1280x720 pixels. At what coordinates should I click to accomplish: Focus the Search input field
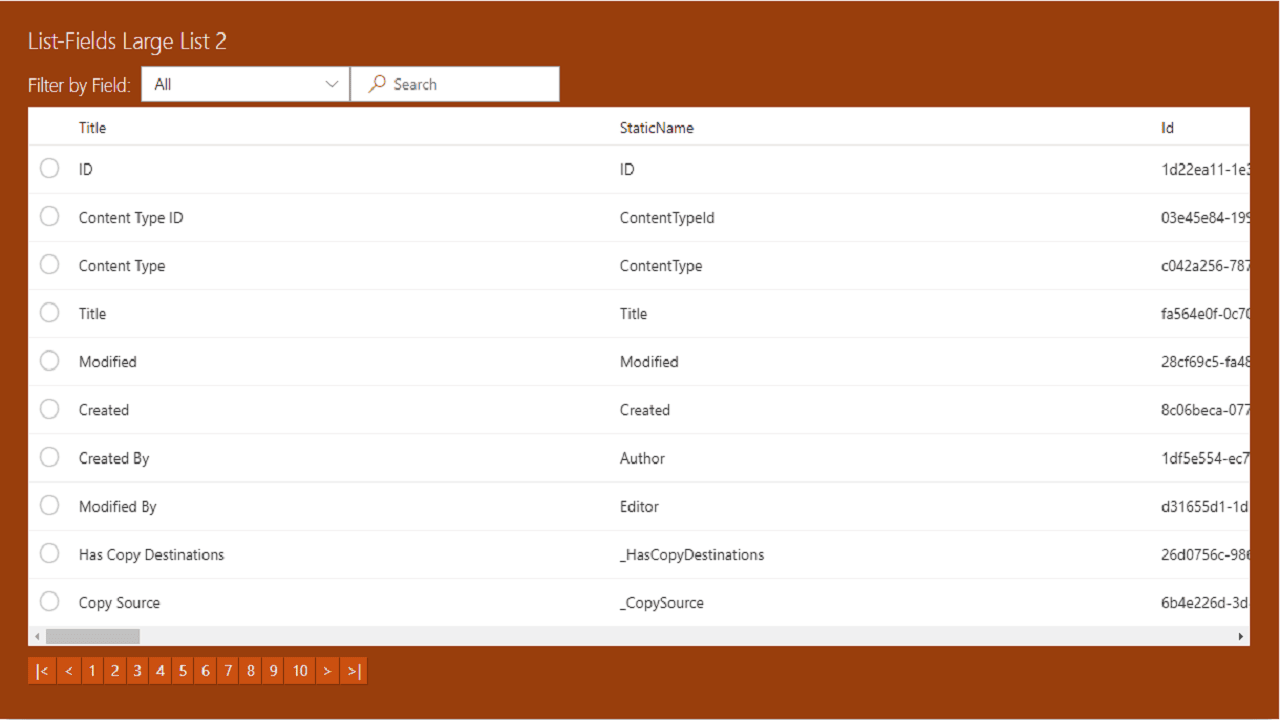455,84
